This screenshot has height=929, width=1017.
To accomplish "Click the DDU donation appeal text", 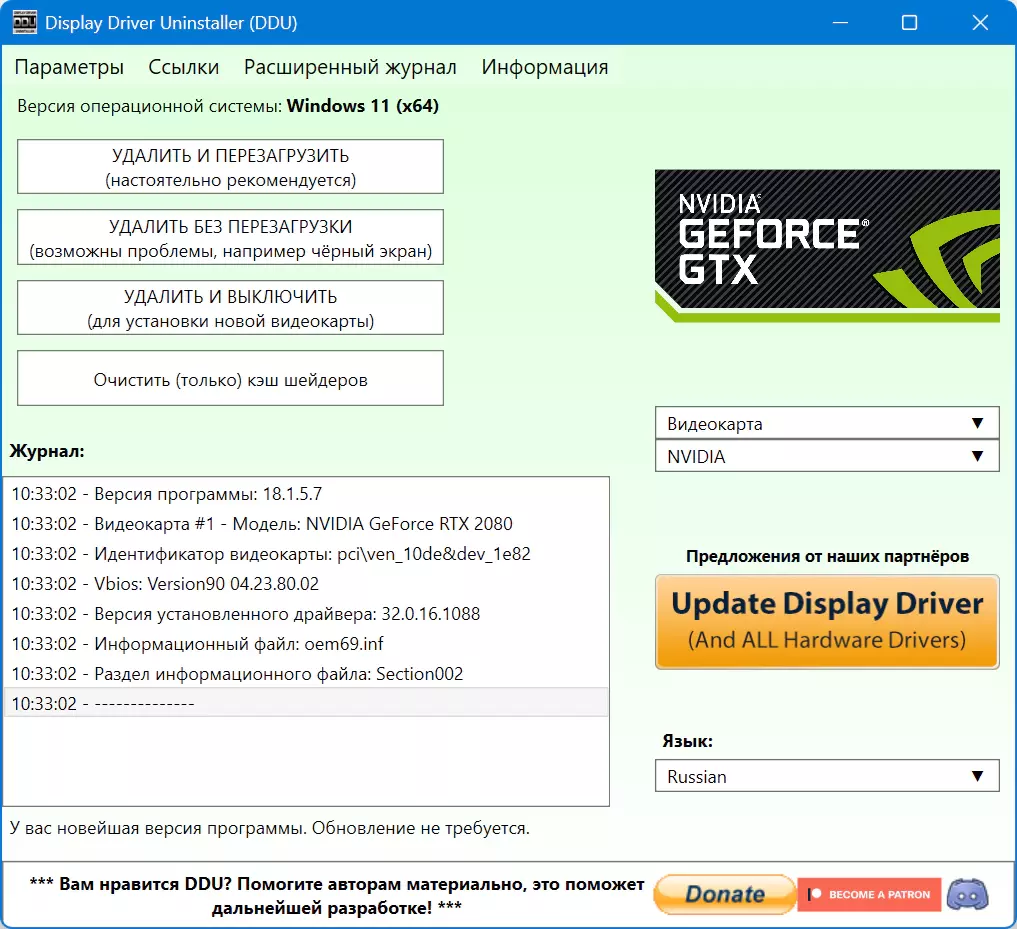I will [x=337, y=895].
